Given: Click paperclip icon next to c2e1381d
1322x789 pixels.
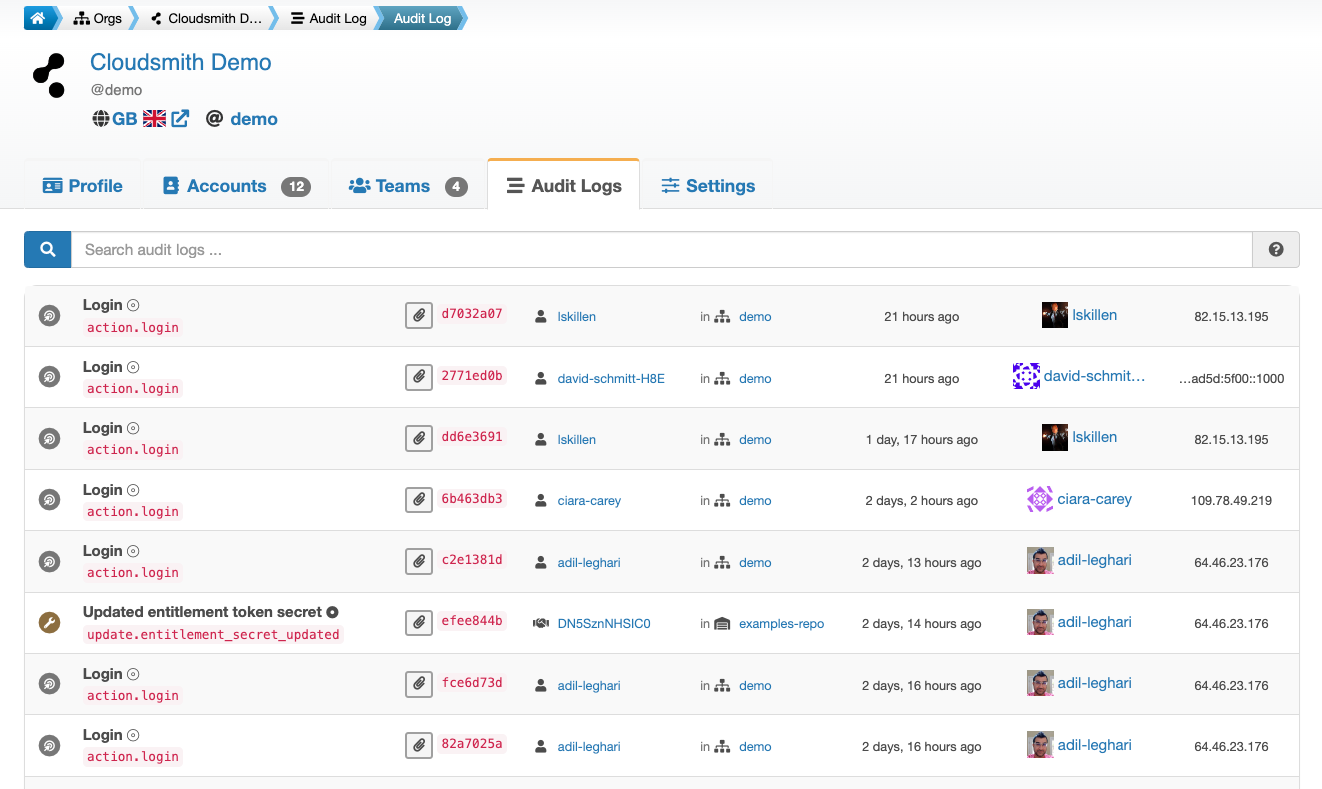Looking at the screenshot, I should point(418,561).
